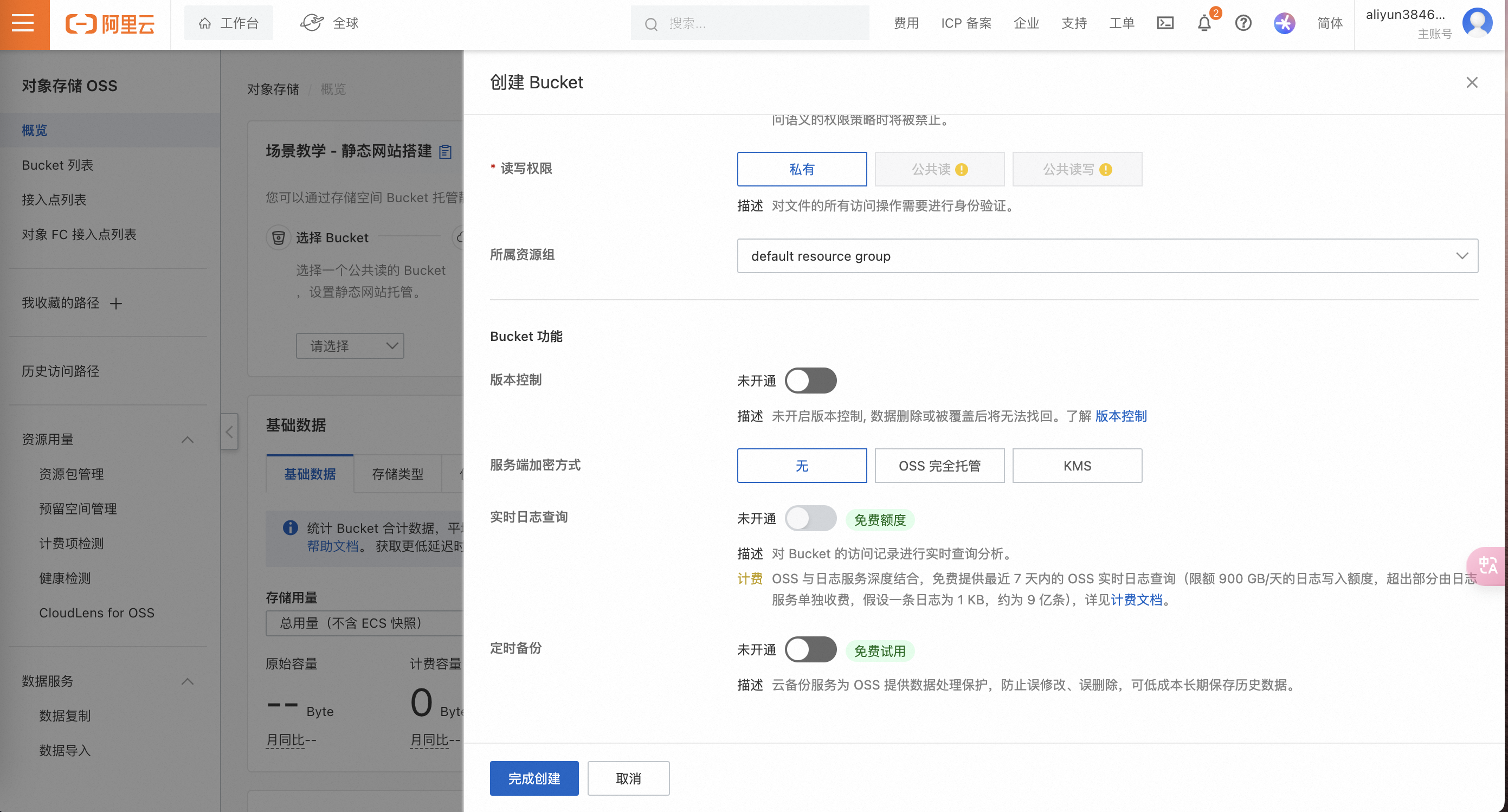The image size is (1508, 812).
Task: Click the bucket icon beside 选择 Bucket
Action: (x=279, y=237)
